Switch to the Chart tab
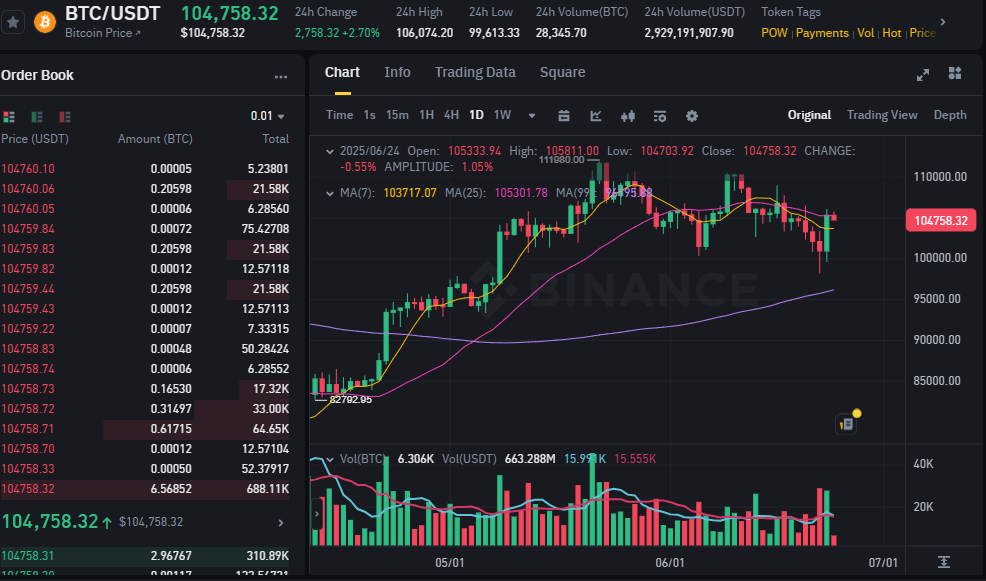Viewport: 986px width, 581px height. pyautogui.click(x=342, y=72)
